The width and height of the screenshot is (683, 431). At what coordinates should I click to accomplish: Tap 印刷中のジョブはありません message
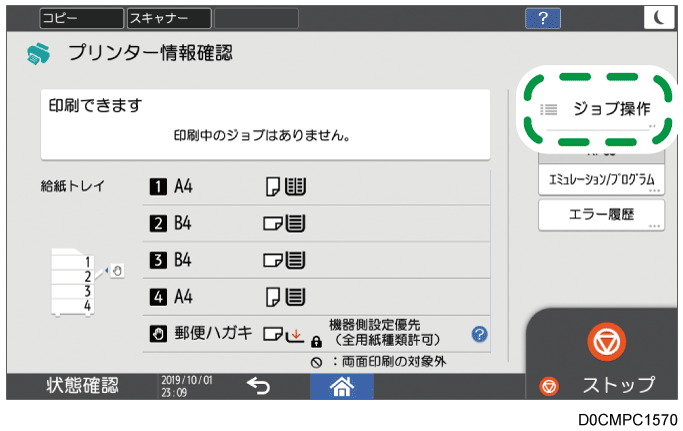pyautogui.click(x=262, y=136)
